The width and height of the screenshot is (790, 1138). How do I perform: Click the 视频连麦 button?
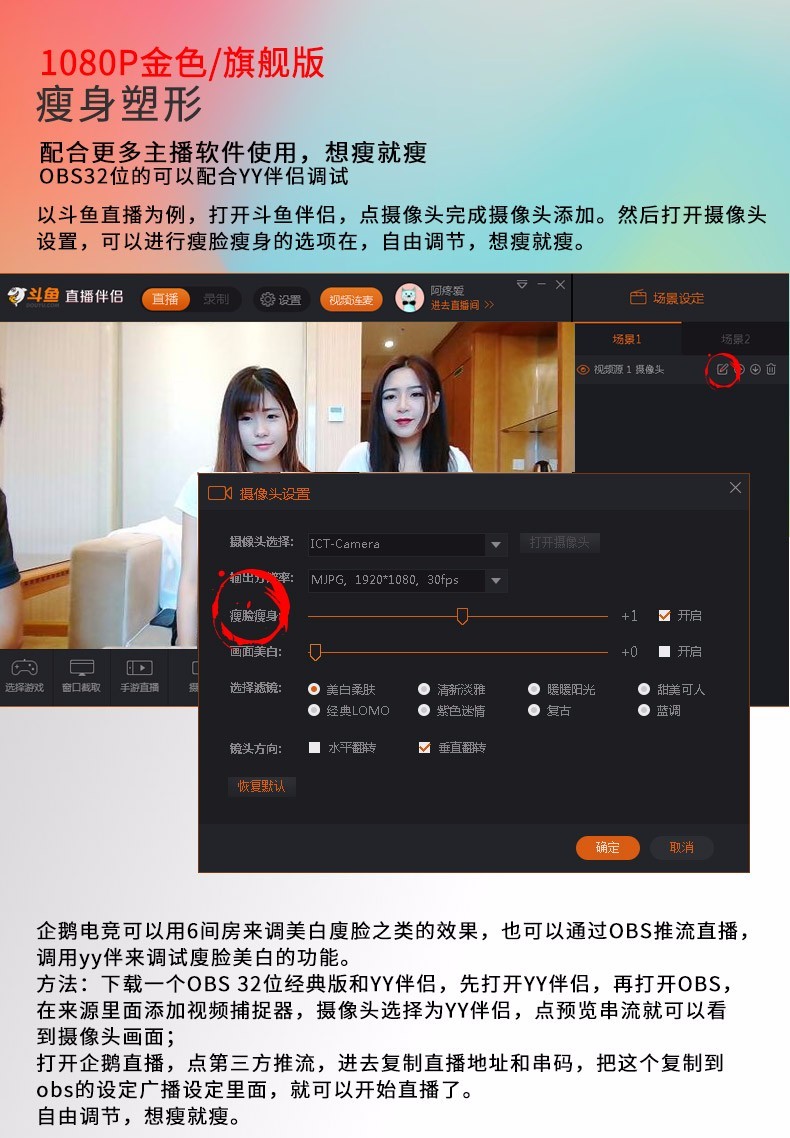(351, 299)
